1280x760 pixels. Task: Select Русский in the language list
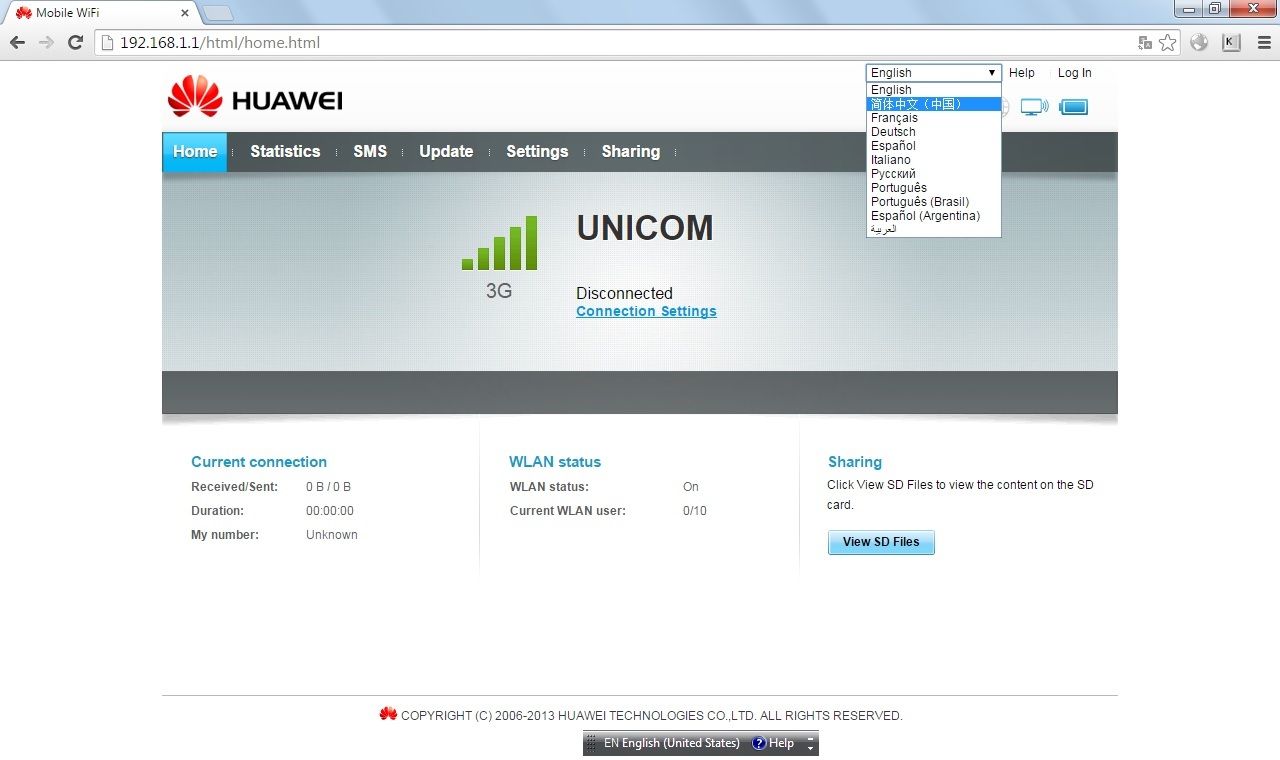coord(934,174)
